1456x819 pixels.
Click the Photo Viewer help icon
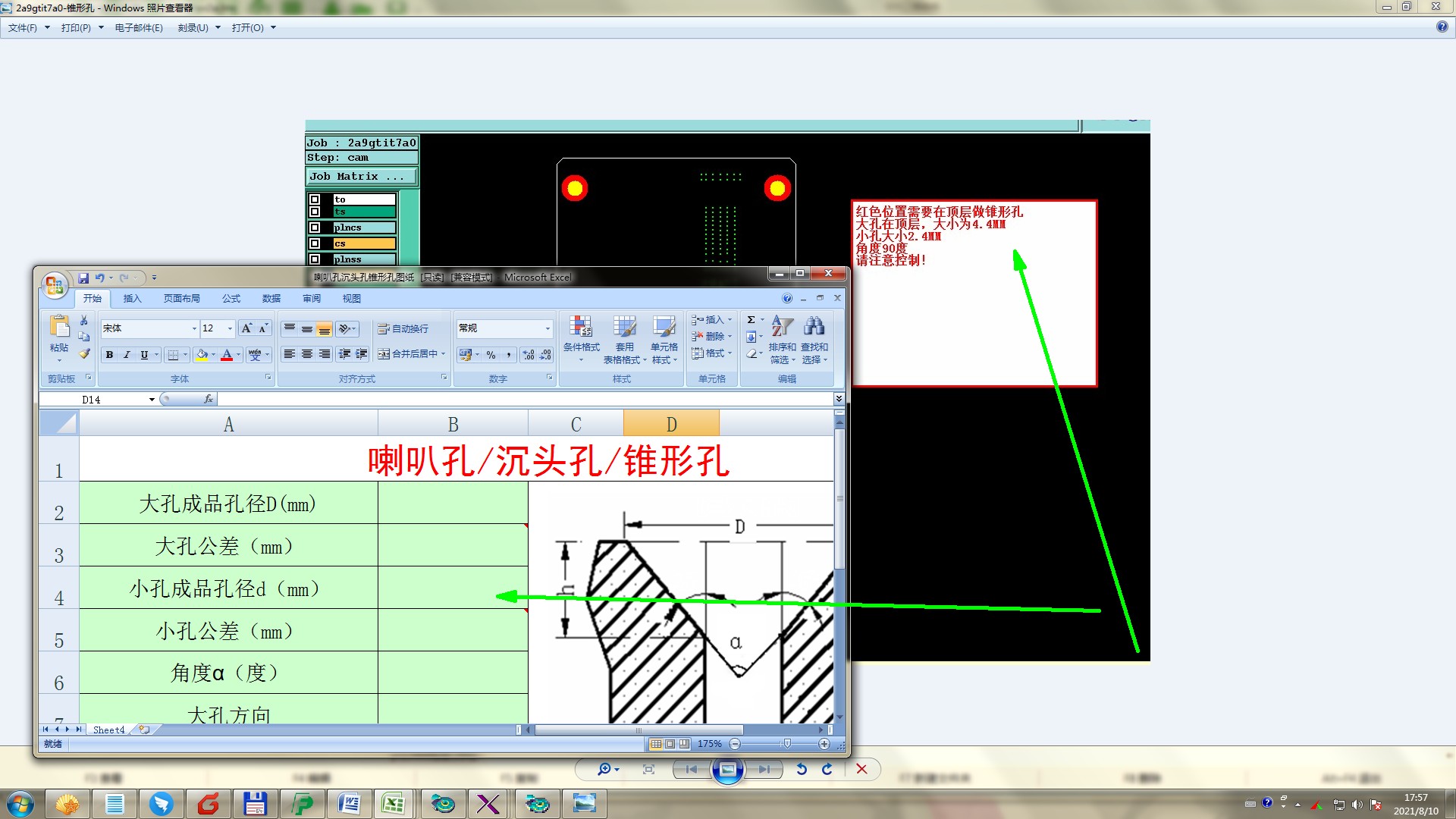[x=1442, y=27]
